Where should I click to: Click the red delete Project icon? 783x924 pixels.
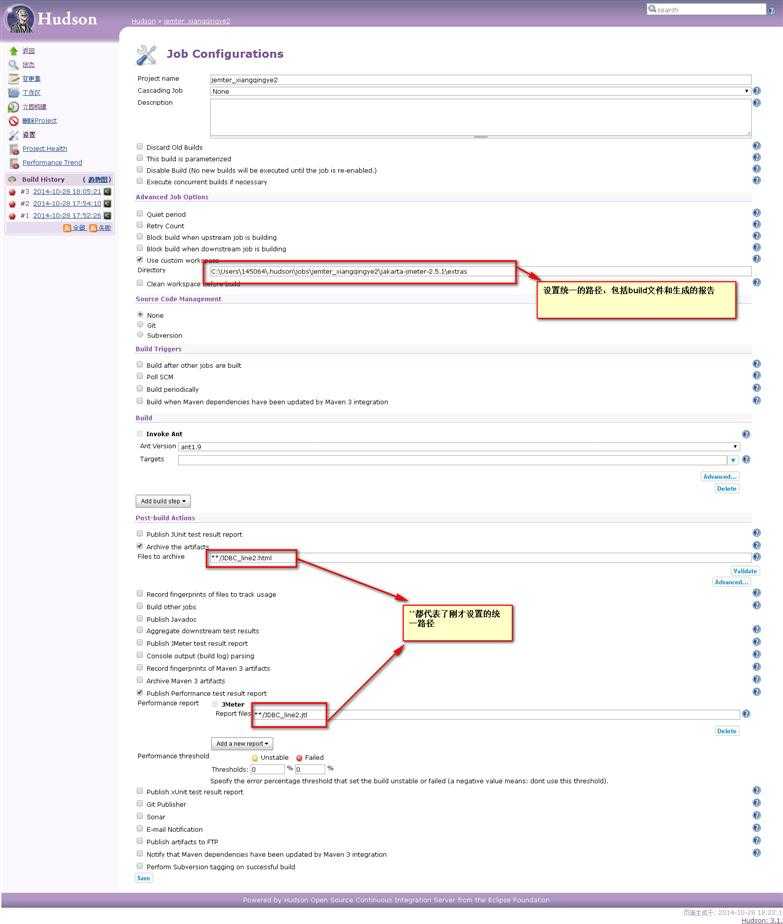[x=14, y=121]
